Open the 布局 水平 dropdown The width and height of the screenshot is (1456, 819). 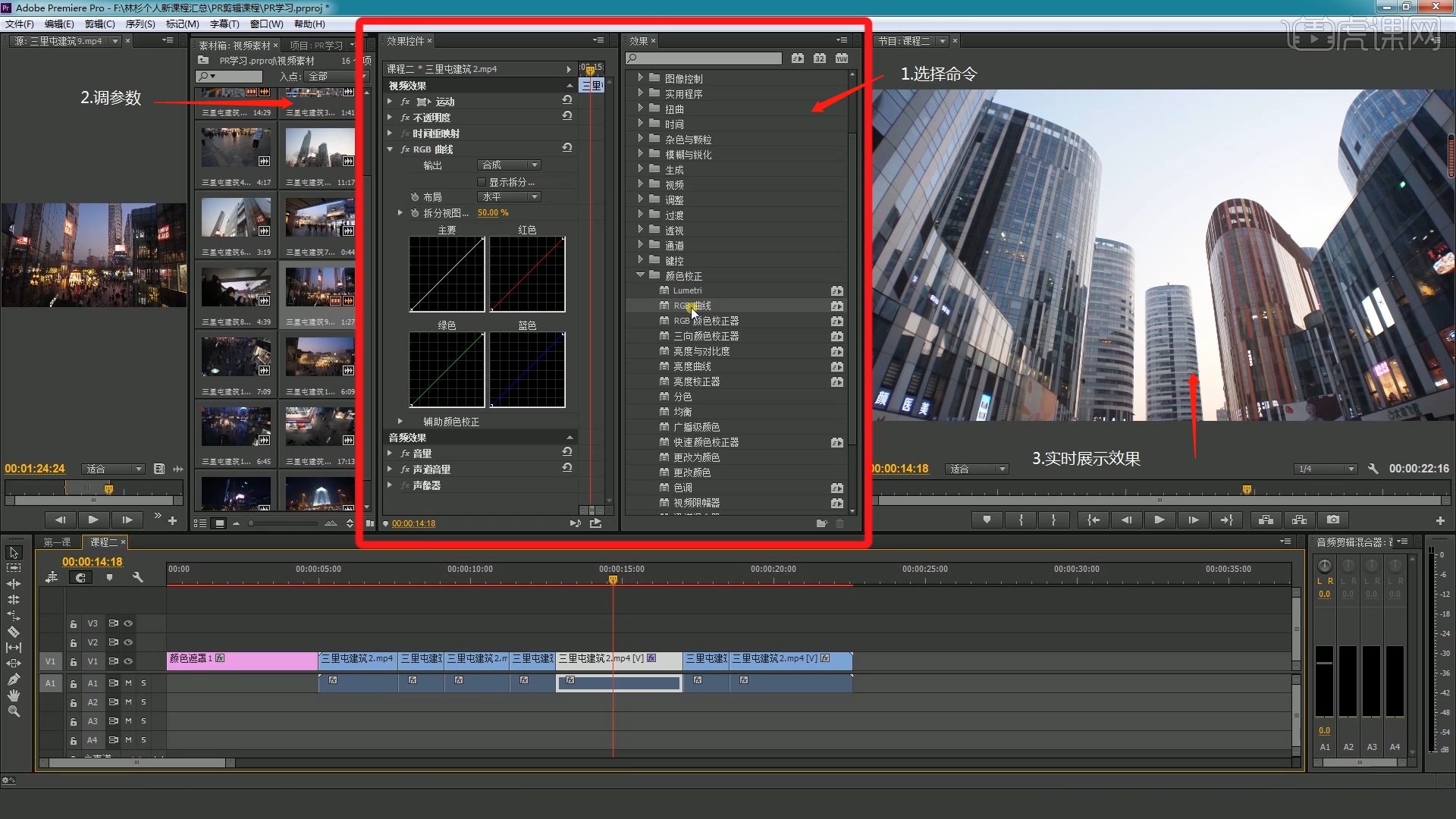[509, 196]
